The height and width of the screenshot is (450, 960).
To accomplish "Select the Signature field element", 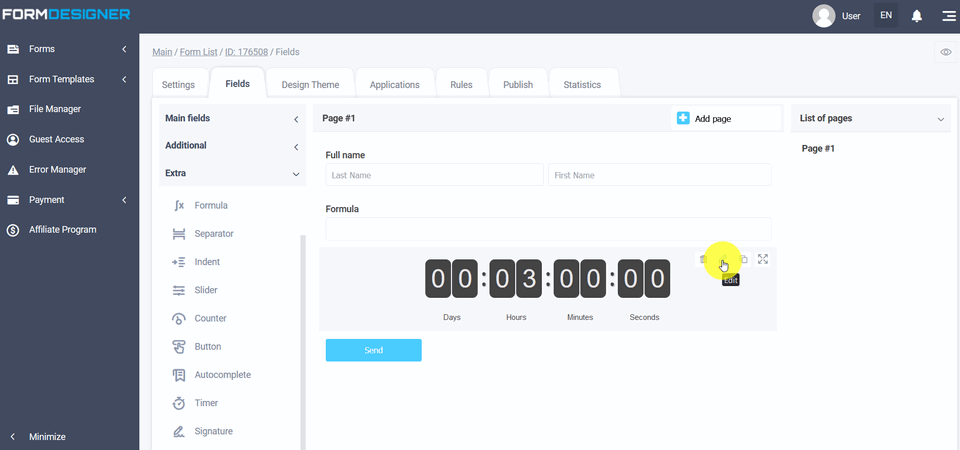I will [x=213, y=431].
